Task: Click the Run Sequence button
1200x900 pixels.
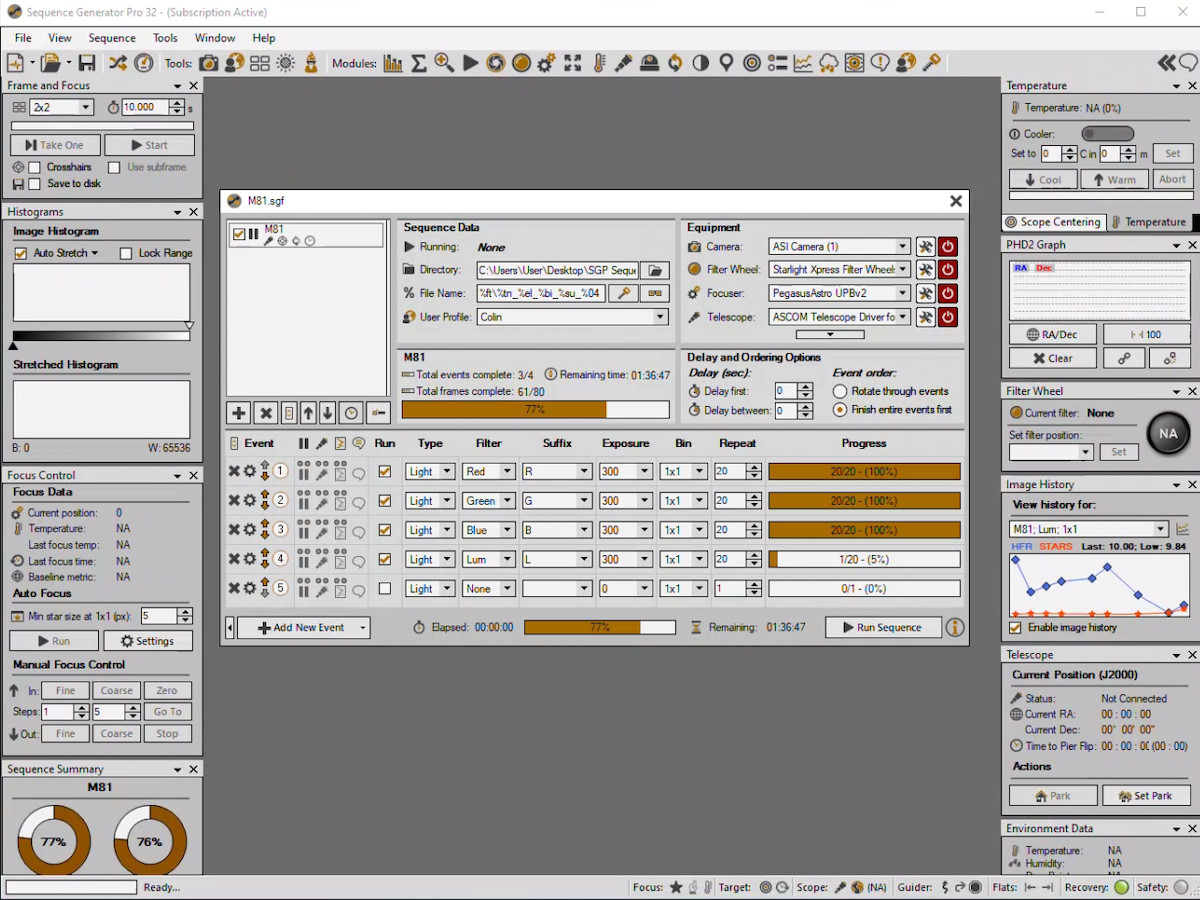Action: [x=883, y=627]
